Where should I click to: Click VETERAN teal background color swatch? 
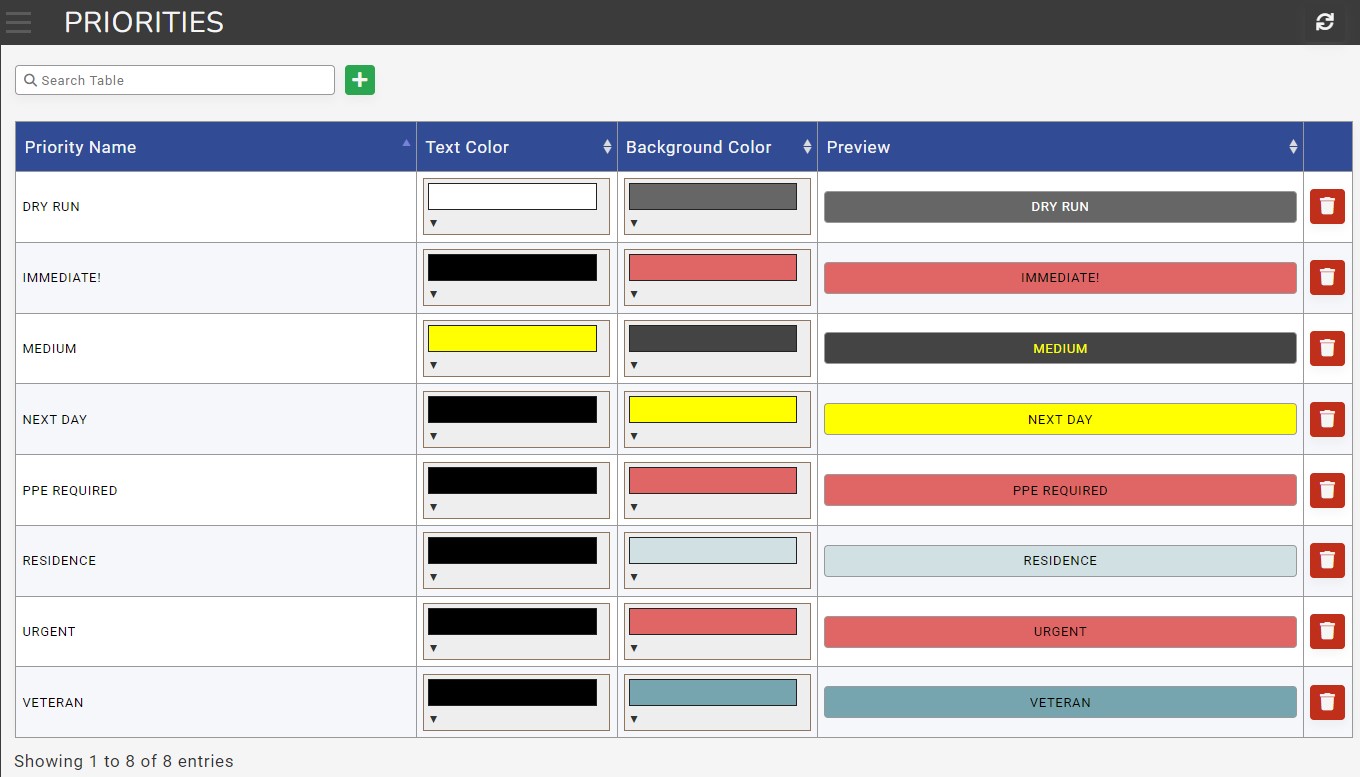pos(712,692)
